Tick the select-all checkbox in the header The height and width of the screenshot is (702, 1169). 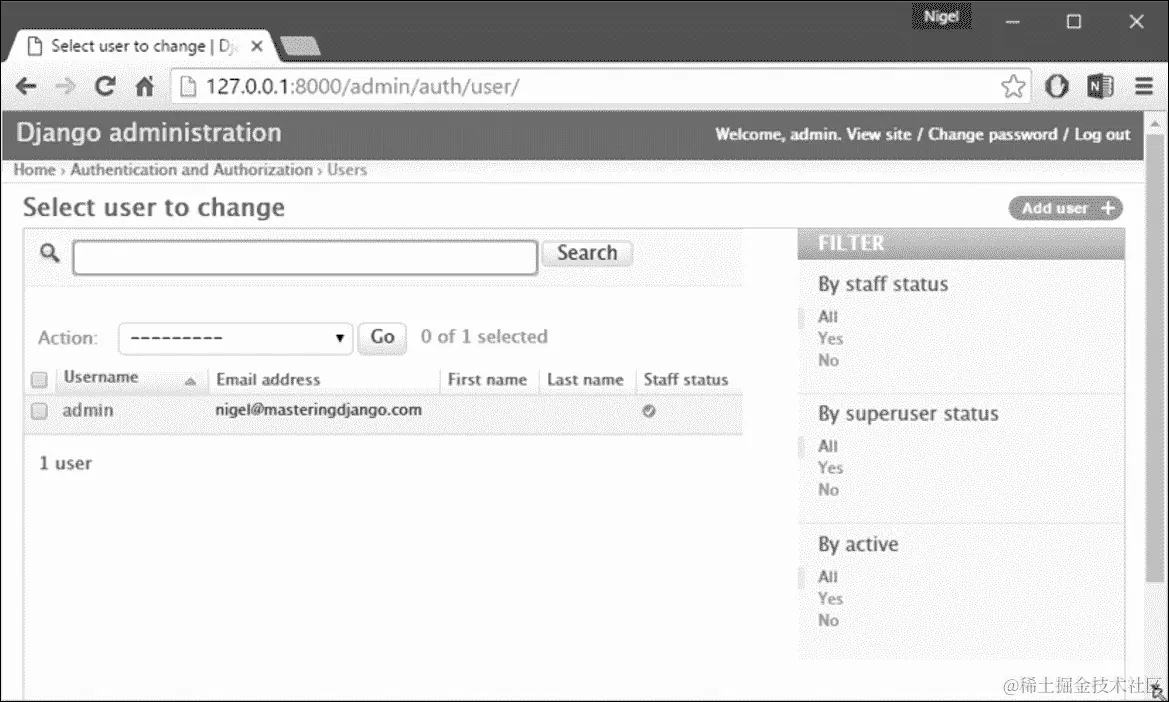(39, 380)
